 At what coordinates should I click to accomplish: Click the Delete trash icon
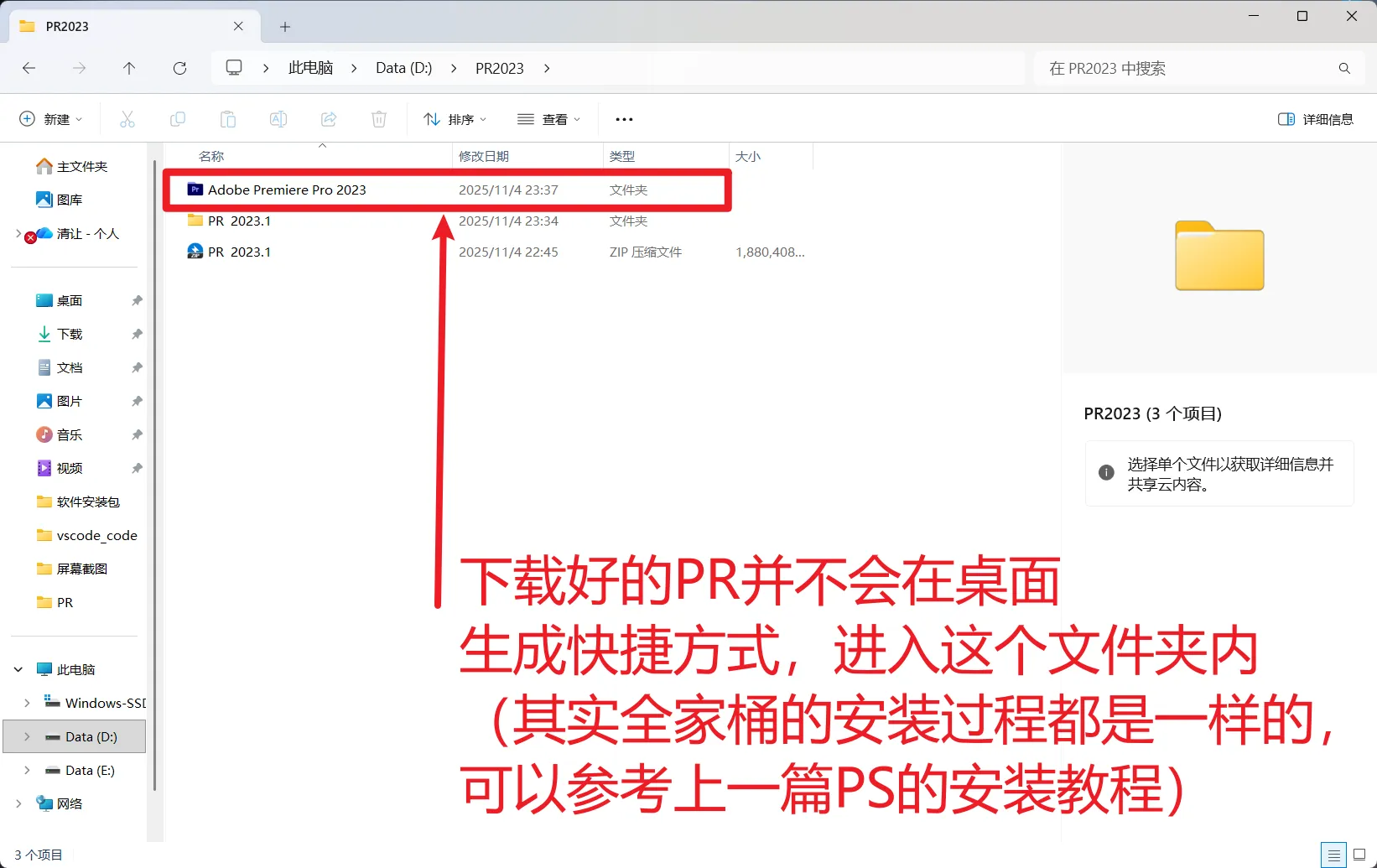pyautogui.click(x=379, y=119)
